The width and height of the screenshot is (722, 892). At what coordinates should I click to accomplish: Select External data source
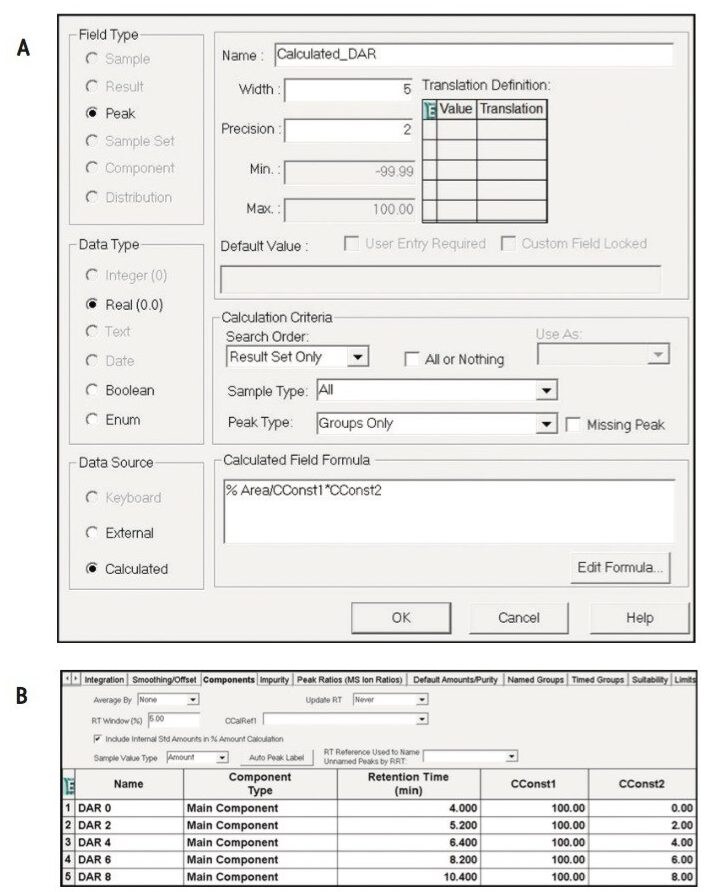click(x=92, y=533)
